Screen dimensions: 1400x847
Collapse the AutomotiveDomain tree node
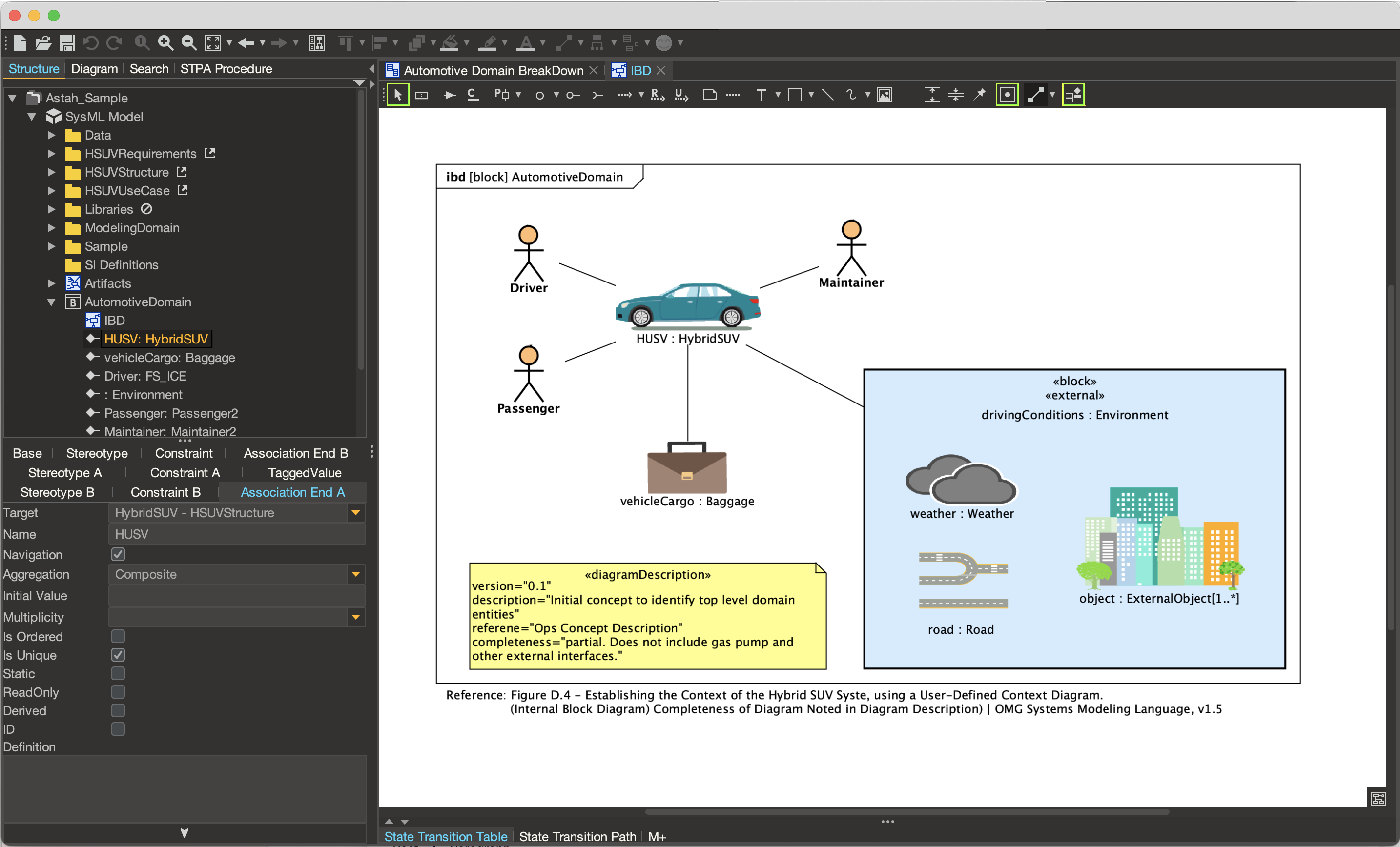pyautogui.click(x=52, y=302)
